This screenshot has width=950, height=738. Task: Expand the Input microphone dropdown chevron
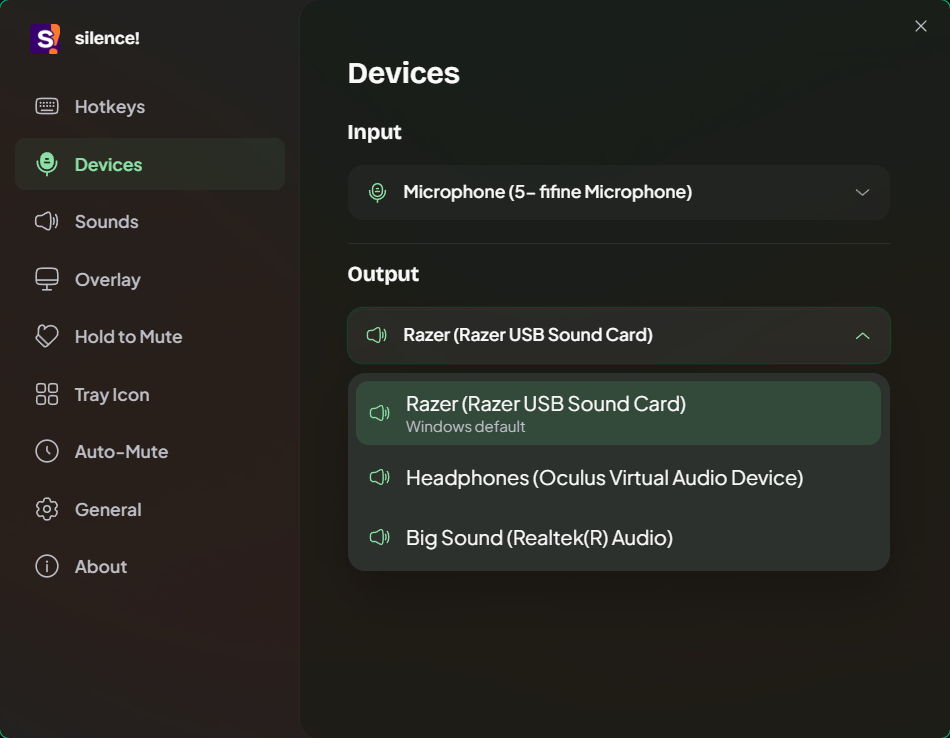pyautogui.click(x=862, y=193)
